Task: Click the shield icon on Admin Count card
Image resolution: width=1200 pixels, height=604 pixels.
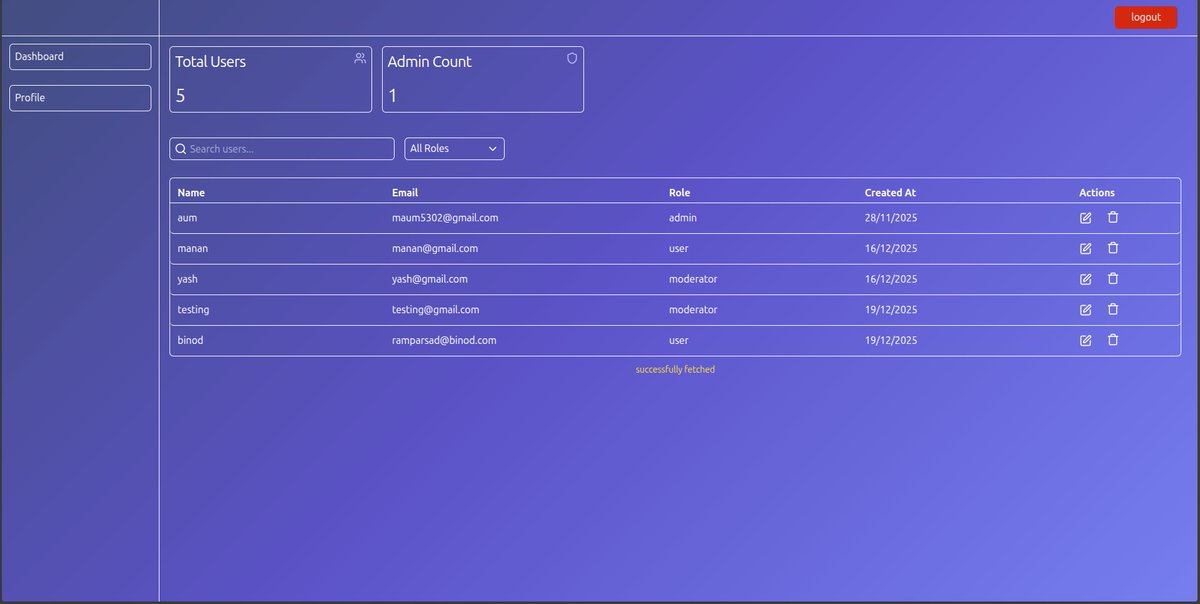Action: click(572, 58)
